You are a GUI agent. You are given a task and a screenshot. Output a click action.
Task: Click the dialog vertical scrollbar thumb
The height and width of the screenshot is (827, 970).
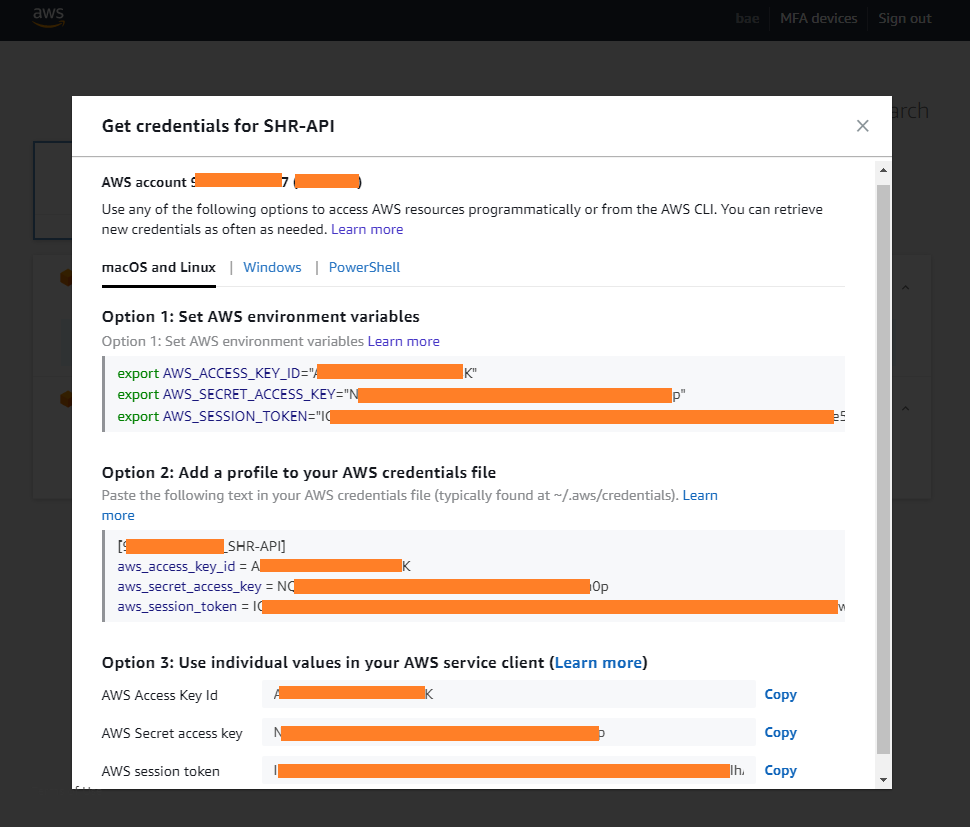tap(883, 469)
